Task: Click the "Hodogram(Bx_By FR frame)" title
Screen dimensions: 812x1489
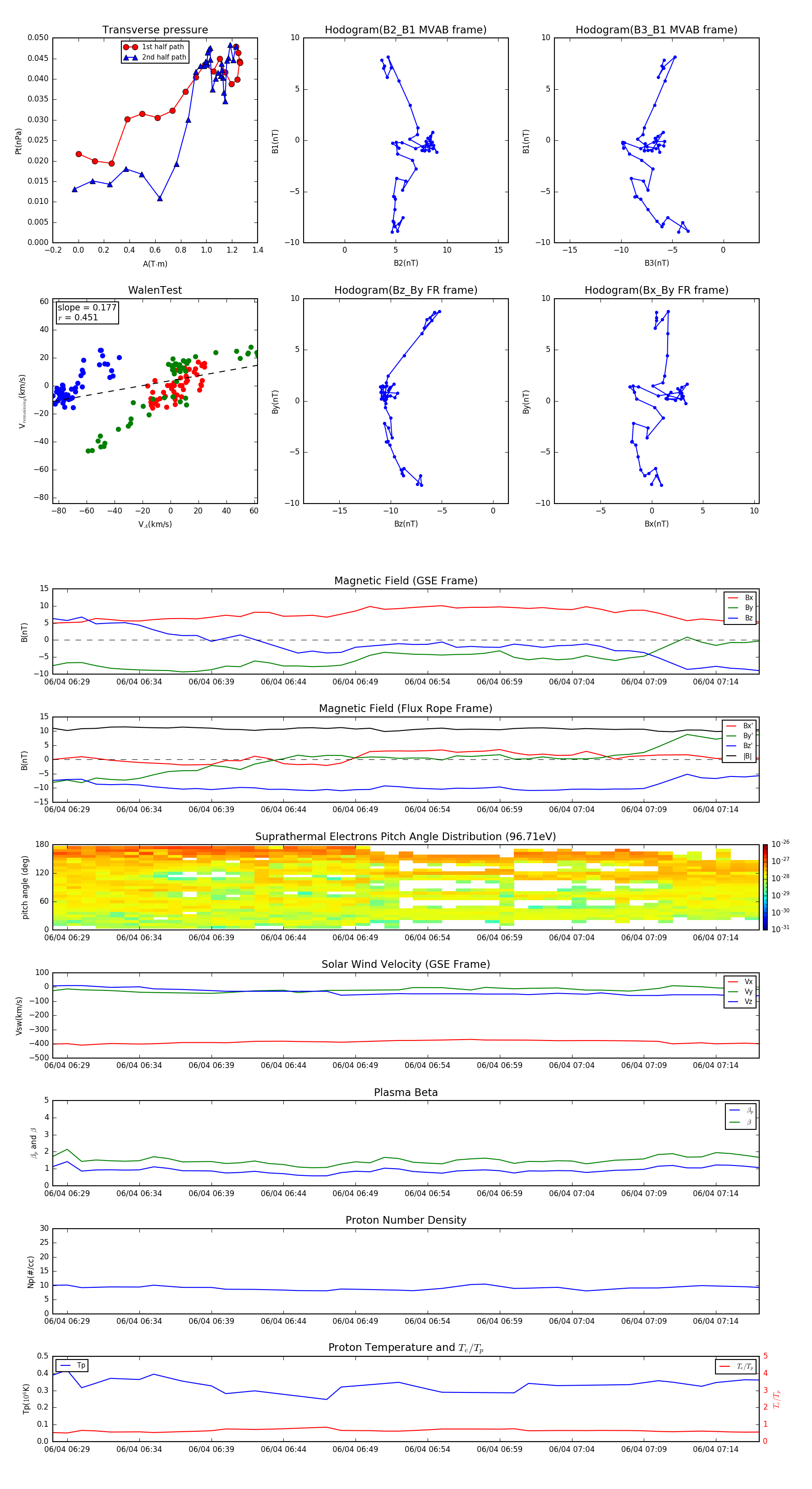Action: tap(656, 290)
